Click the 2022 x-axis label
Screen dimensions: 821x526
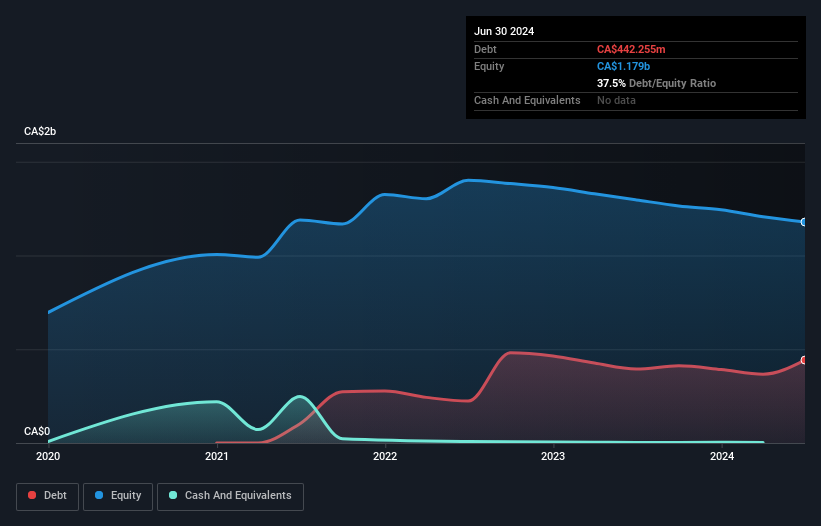pos(385,456)
